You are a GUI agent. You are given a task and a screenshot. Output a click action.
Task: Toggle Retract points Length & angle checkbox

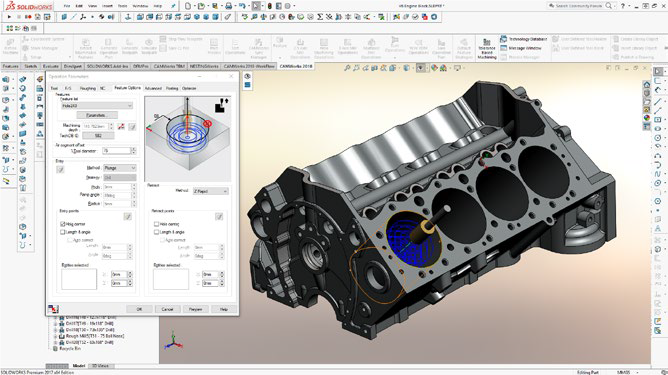tap(156, 232)
